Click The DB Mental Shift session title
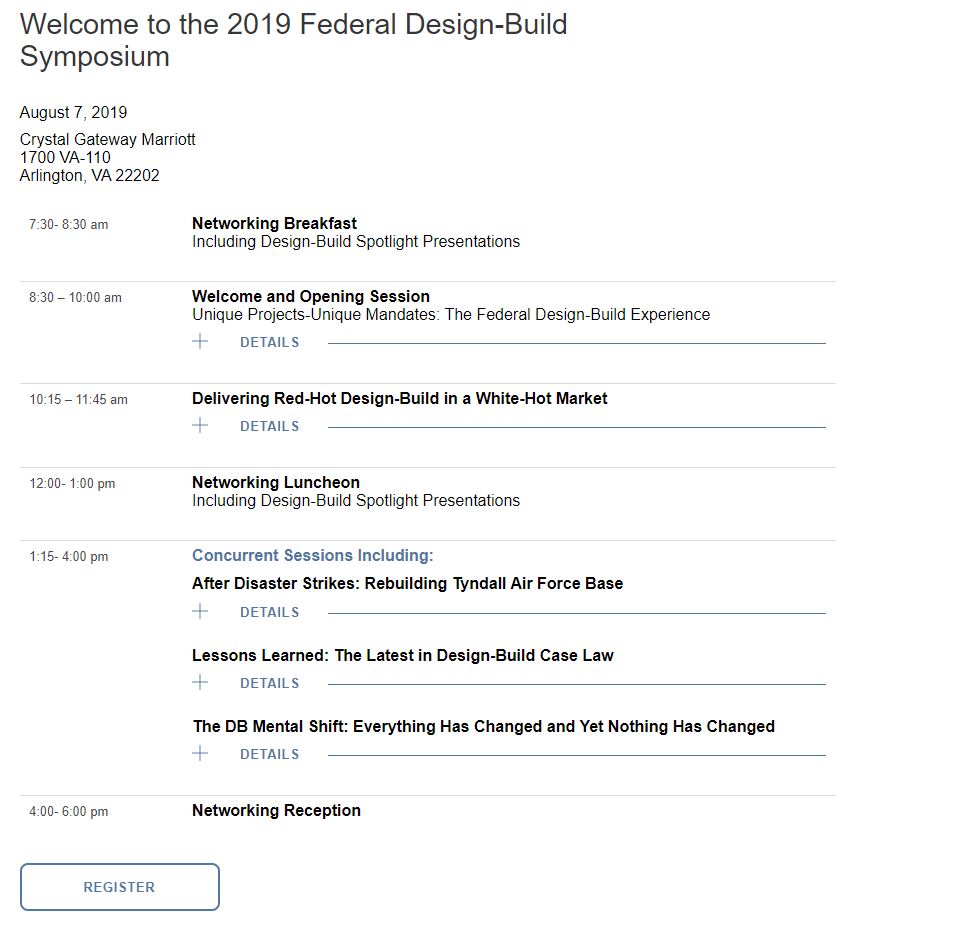960x928 pixels. [483, 727]
